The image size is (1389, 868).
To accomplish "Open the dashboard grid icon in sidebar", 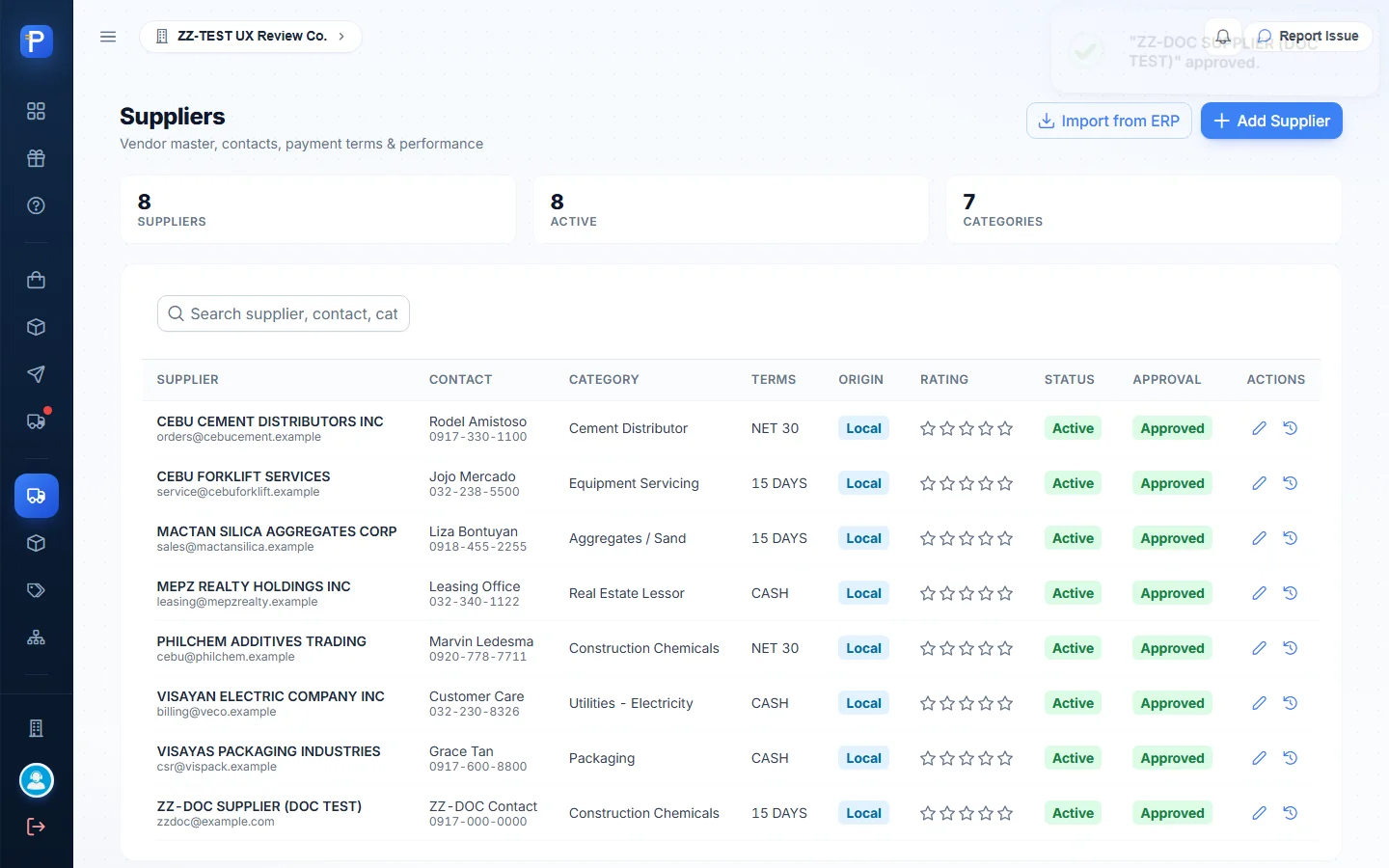I will pyautogui.click(x=37, y=111).
